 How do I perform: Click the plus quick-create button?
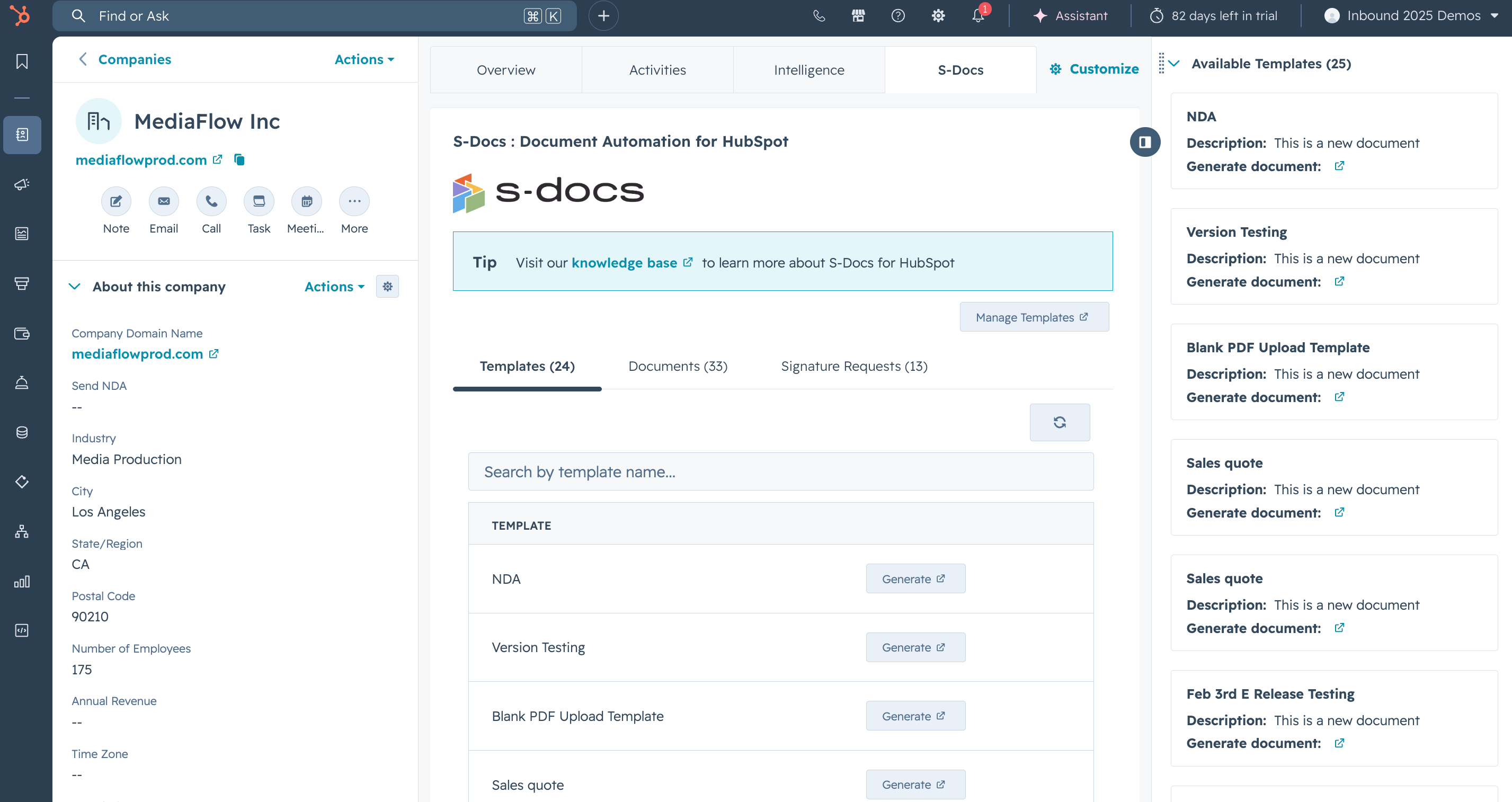(603, 16)
